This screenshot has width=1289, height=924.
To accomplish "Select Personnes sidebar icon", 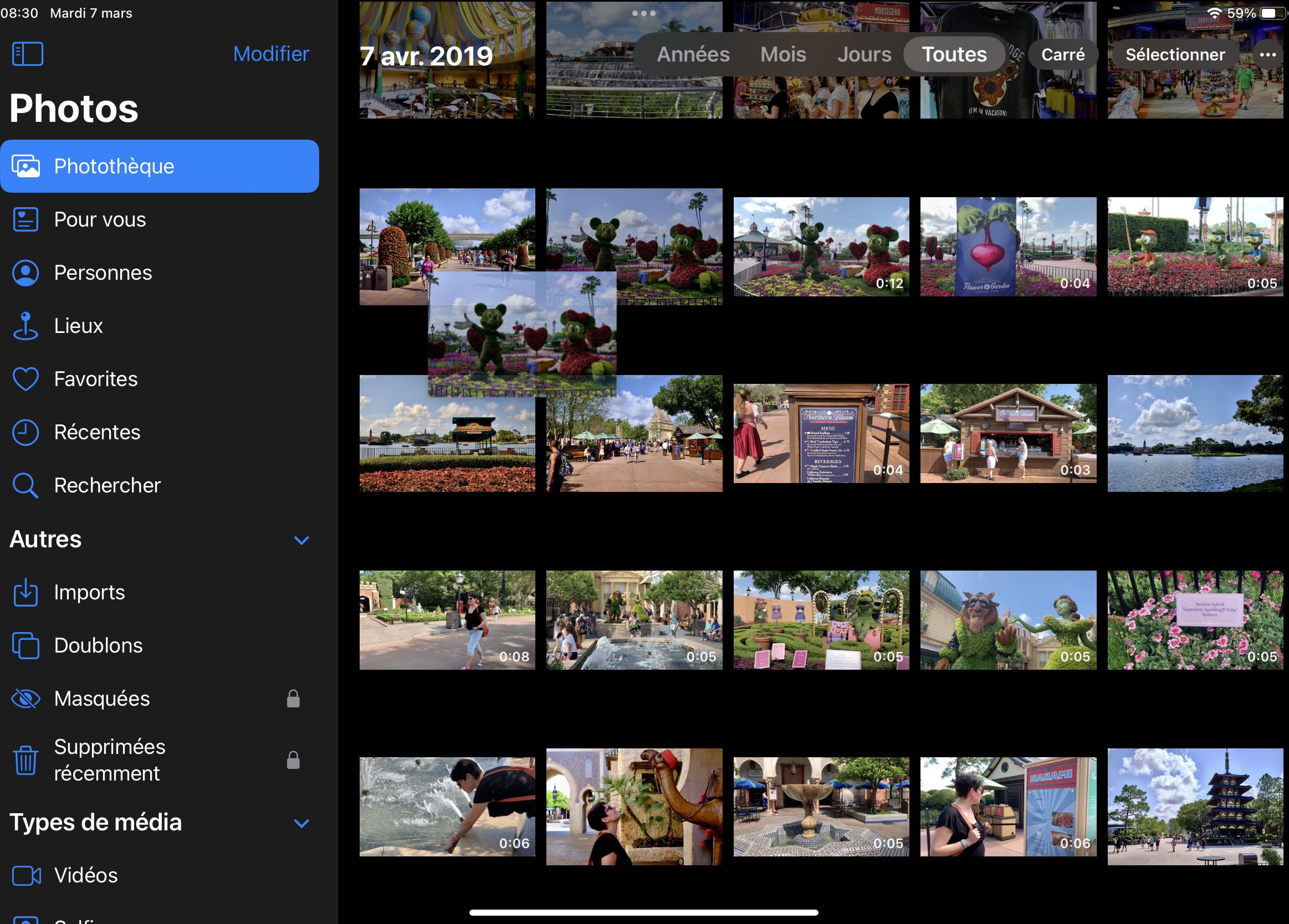I will click(26, 272).
